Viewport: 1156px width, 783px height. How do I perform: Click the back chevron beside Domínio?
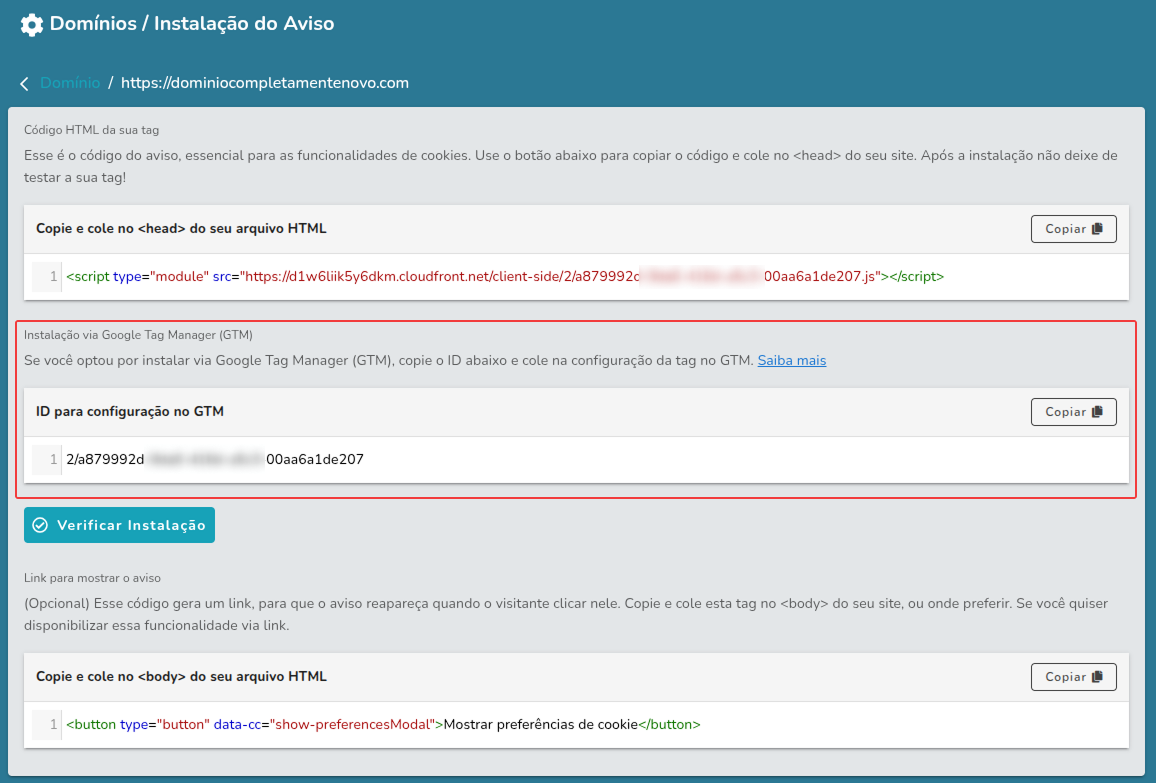click(25, 84)
